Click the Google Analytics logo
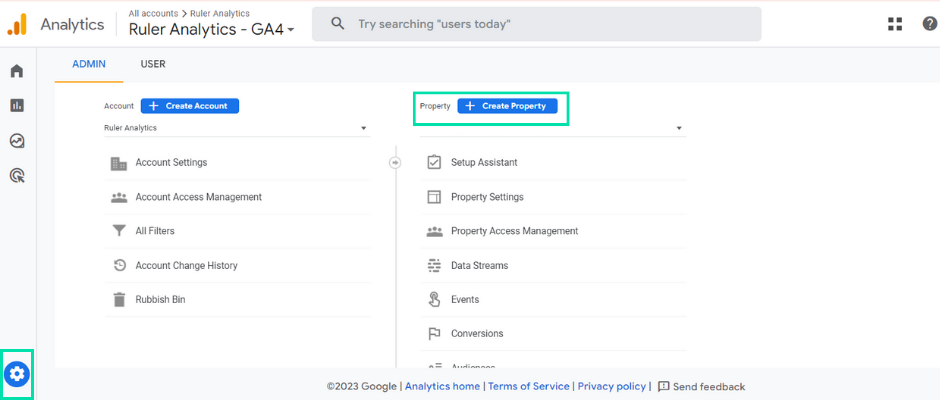Screen dimensions: 940x400 (x=17, y=24)
